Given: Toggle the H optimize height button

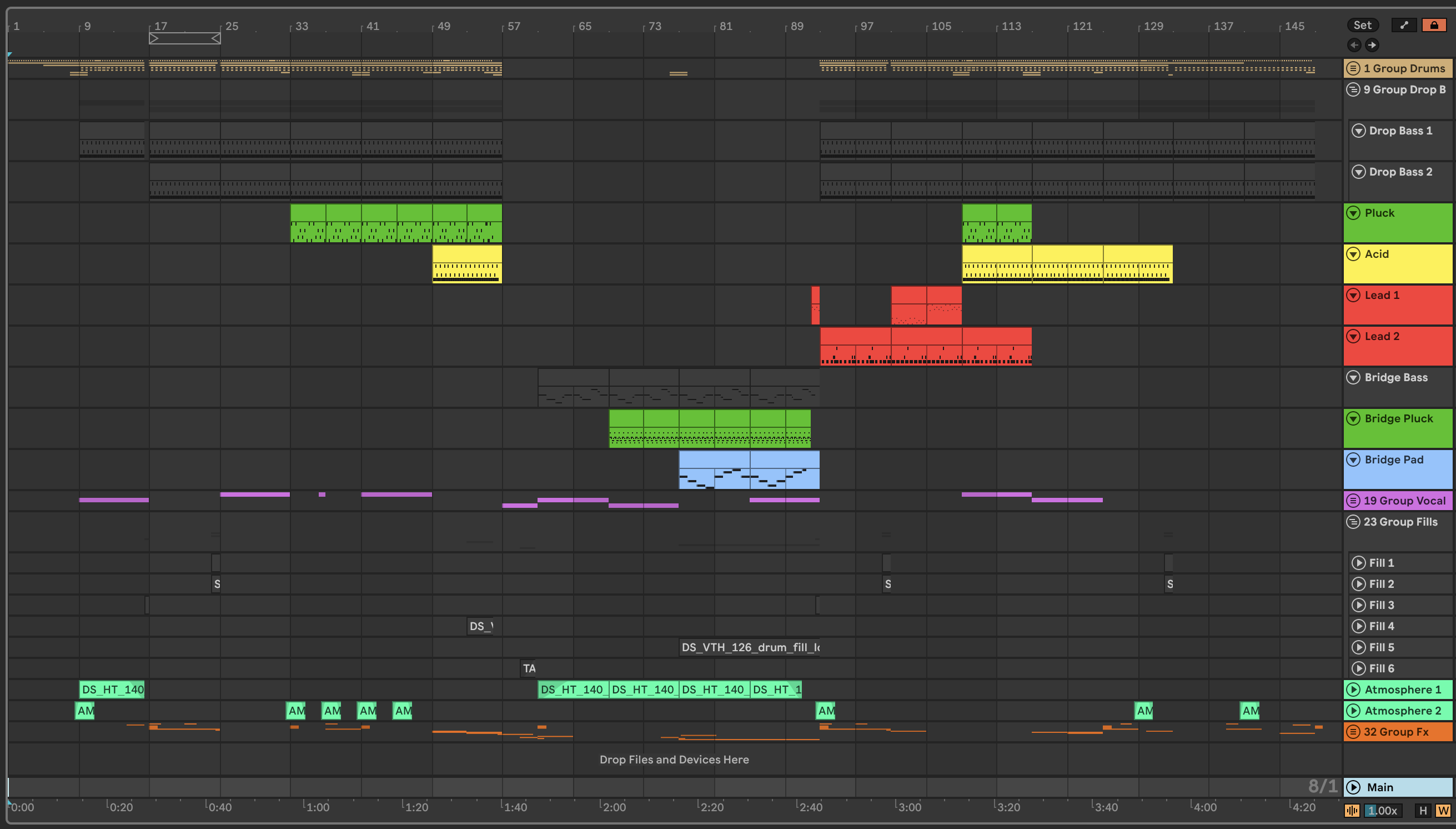Looking at the screenshot, I should 1423,810.
